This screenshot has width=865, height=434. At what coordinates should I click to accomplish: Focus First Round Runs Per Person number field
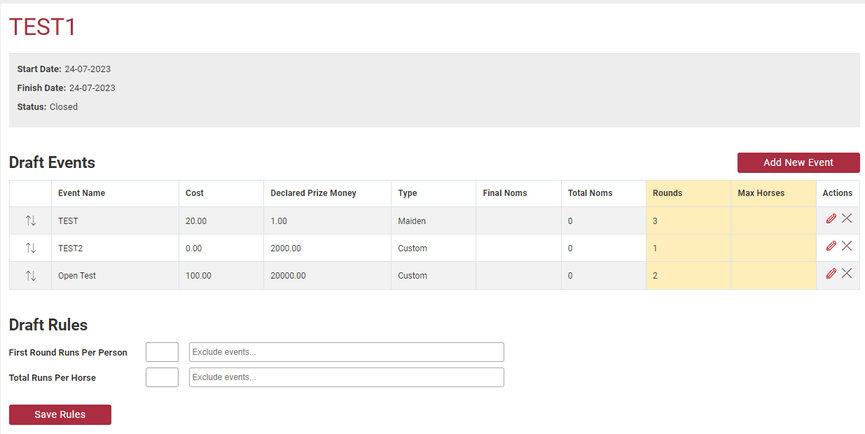(x=162, y=352)
